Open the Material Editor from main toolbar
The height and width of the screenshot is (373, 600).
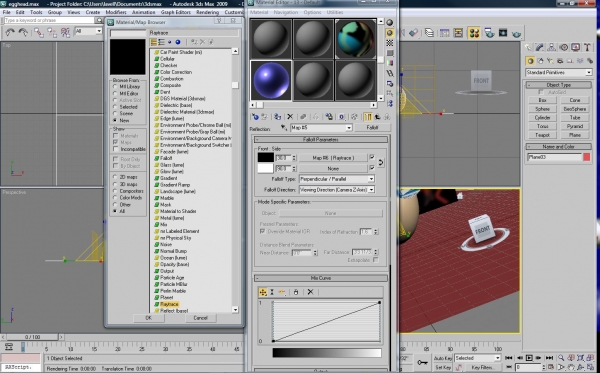474,33
